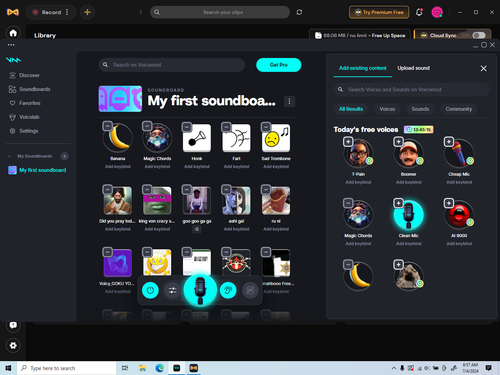The width and height of the screenshot is (500, 375).
Task: Add keybind for ashi gal sound
Action: click(236, 229)
